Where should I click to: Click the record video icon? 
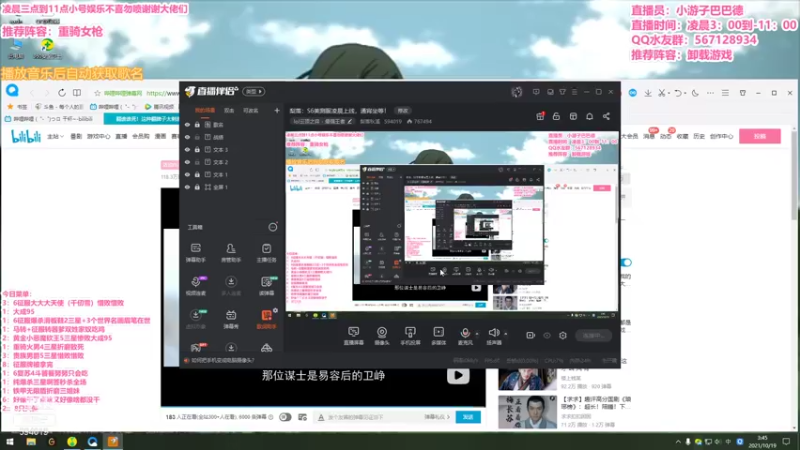pos(531,335)
